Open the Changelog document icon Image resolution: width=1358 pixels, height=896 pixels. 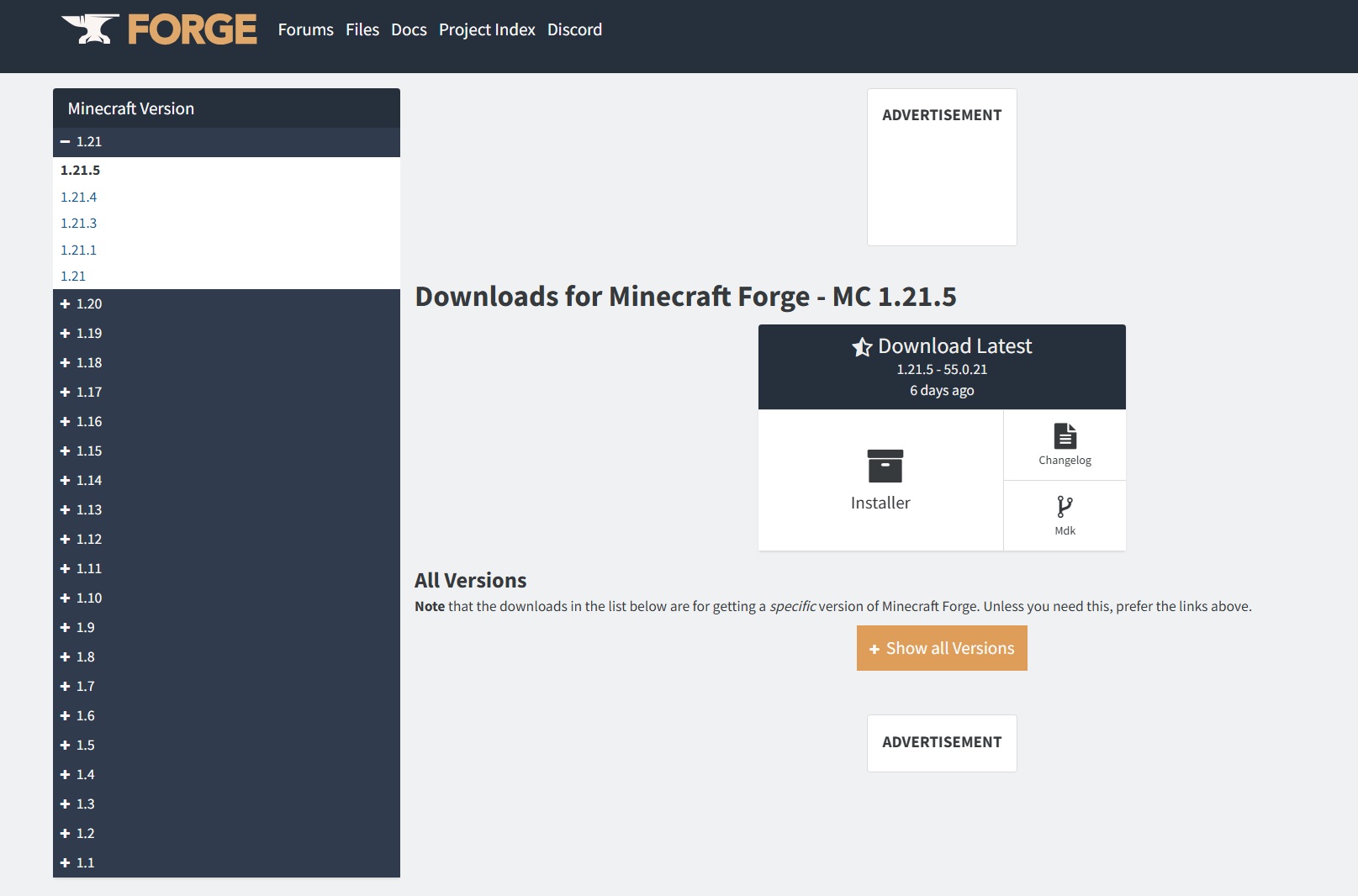1065,435
